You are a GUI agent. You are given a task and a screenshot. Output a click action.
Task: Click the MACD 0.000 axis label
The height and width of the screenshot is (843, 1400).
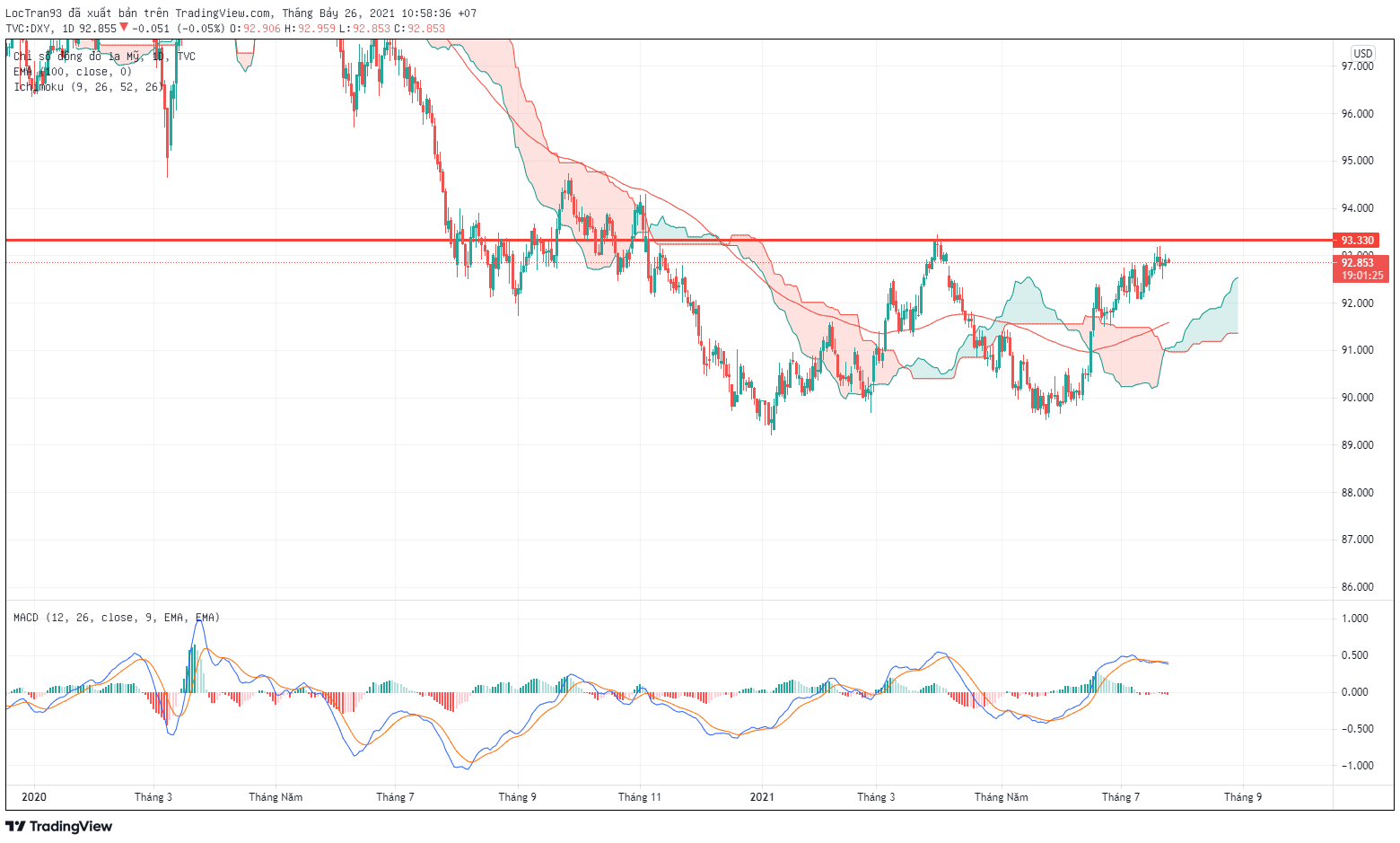[x=1354, y=692]
